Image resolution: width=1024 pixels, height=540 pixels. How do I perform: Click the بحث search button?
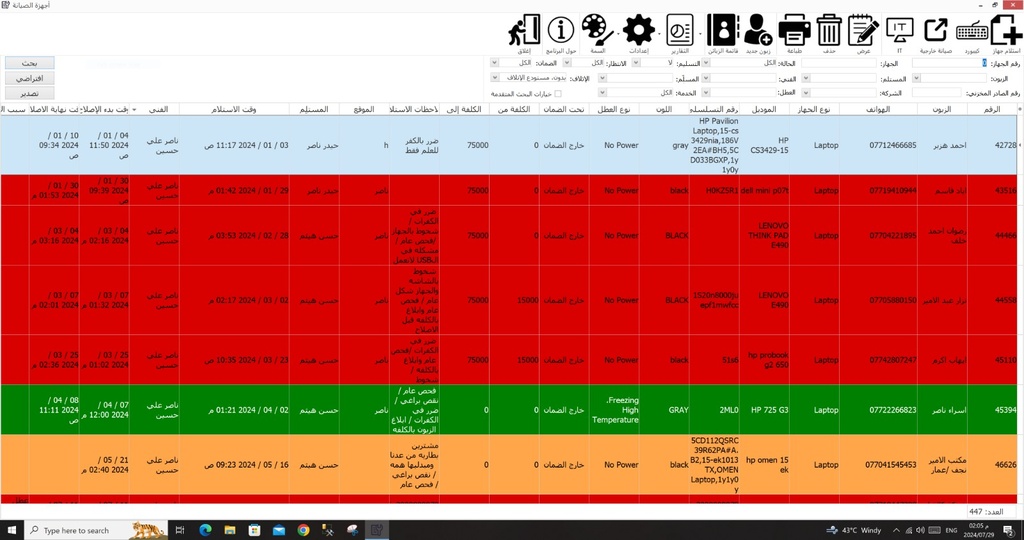pos(29,63)
